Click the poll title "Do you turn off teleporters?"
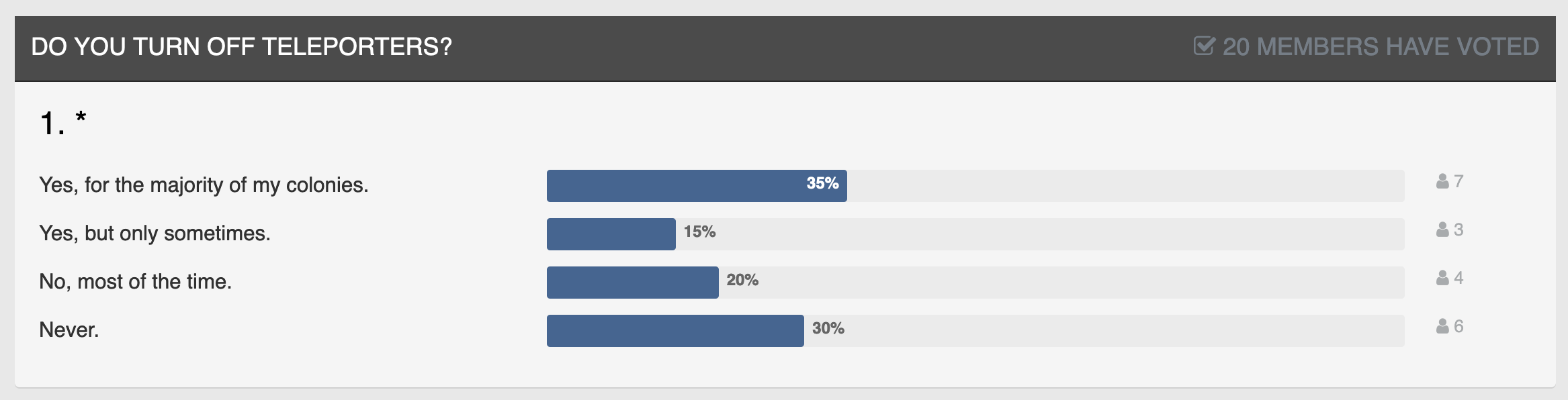 [241, 47]
